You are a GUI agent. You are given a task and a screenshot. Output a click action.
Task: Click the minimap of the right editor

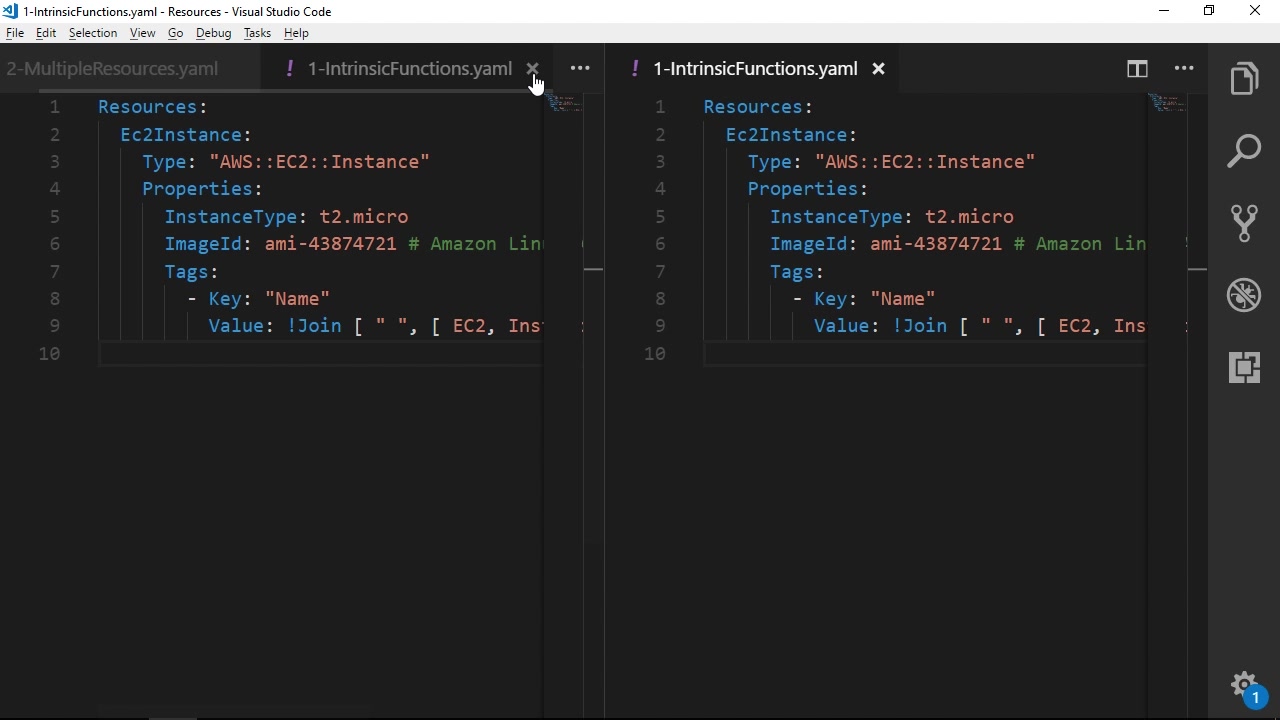click(x=1167, y=103)
